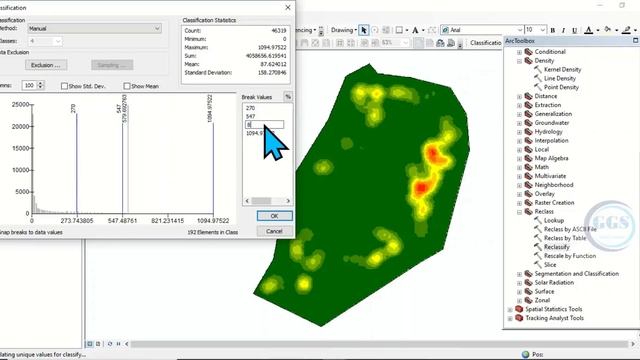Click the Columns value field
Image resolution: width=640 pixels, height=360 pixels.
[29, 85]
